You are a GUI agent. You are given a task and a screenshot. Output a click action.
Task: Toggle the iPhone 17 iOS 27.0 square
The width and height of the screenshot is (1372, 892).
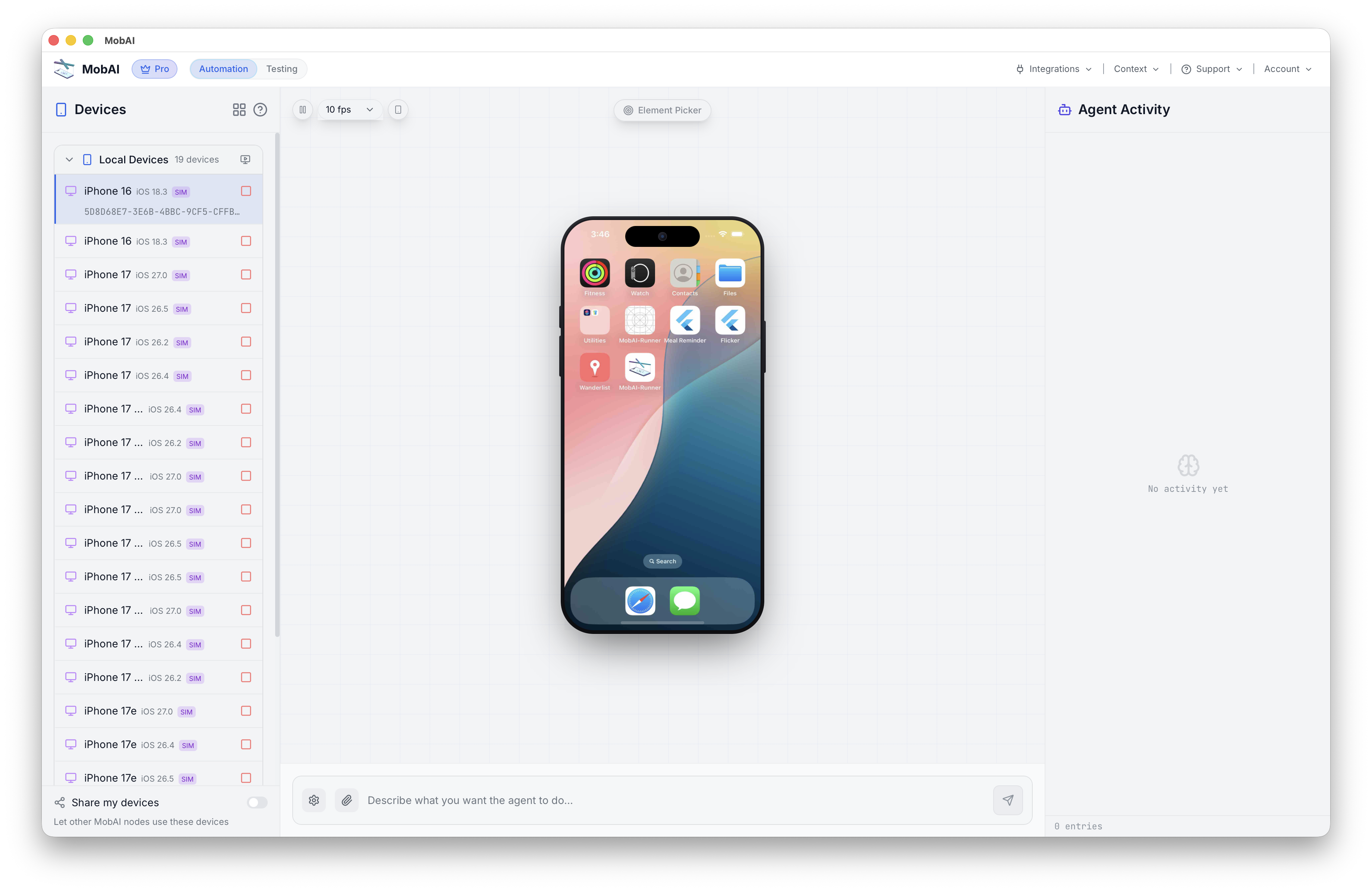(x=246, y=274)
